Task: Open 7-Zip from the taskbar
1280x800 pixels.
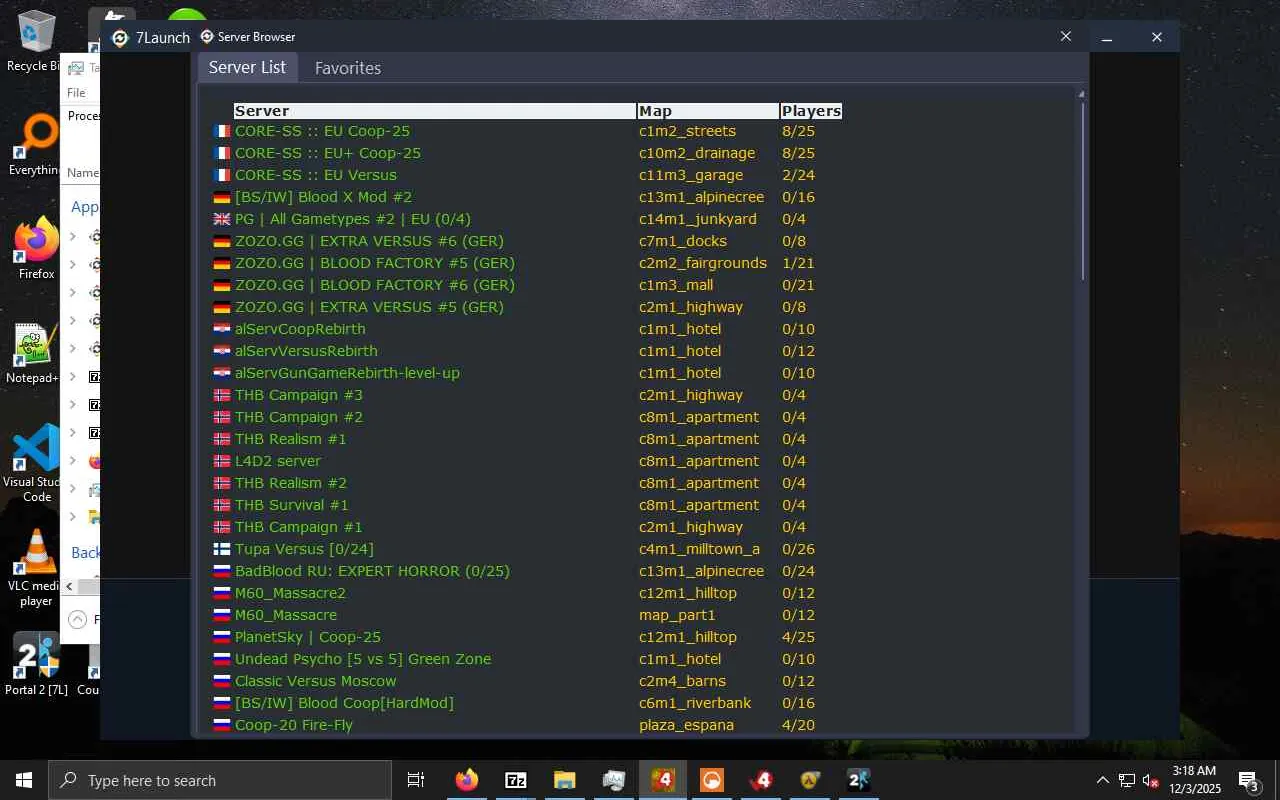Action: pyautogui.click(x=516, y=780)
